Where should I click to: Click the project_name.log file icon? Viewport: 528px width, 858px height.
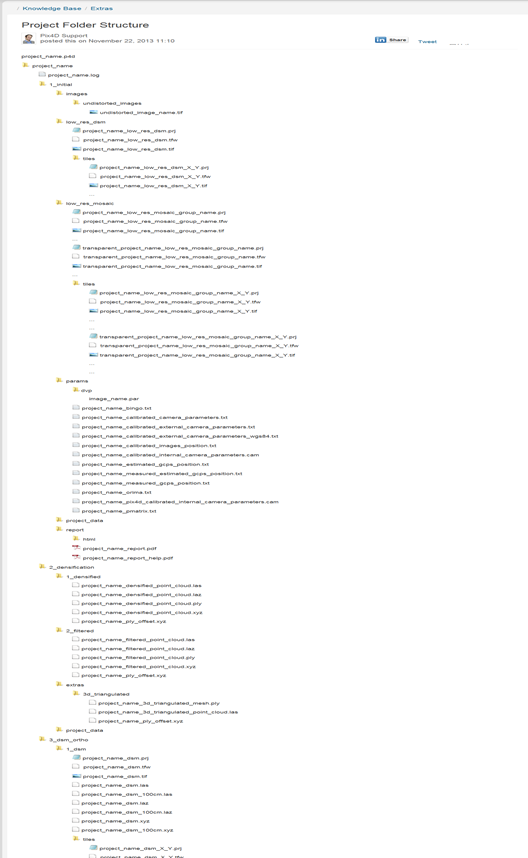[42, 74]
